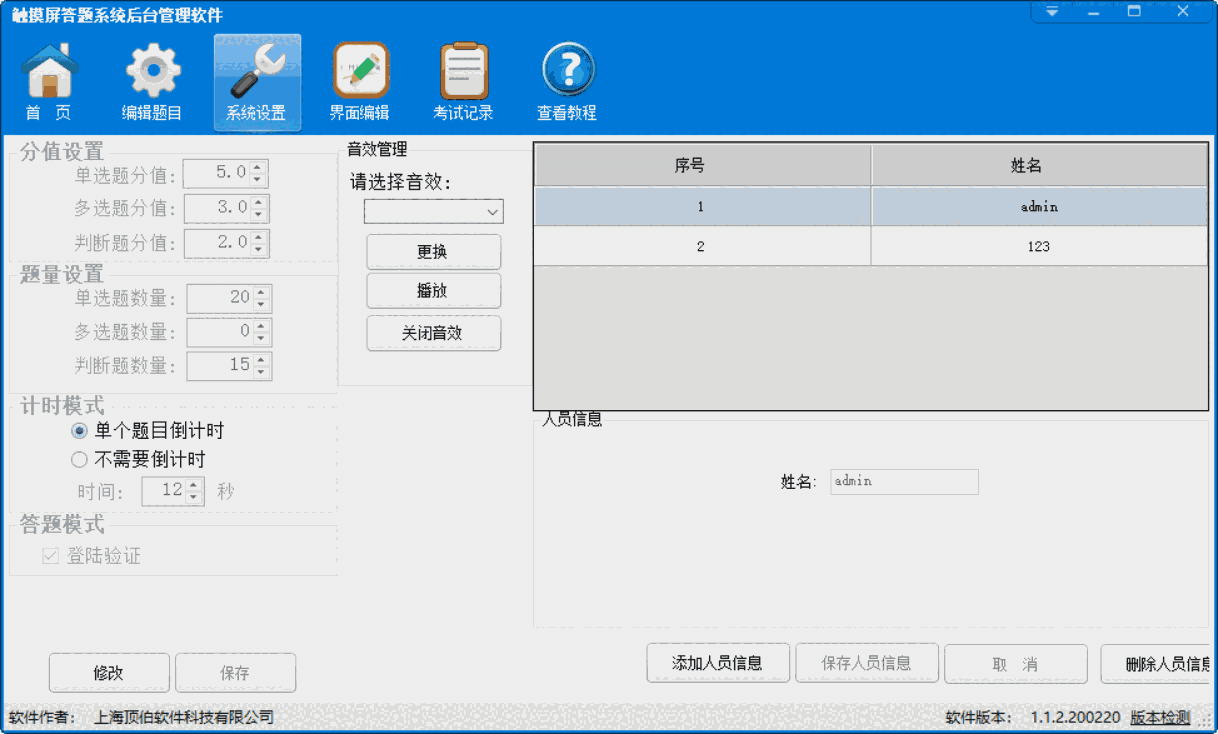1218x734 pixels.
Task: Open the sound effect selection dropdown
Action: click(432, 211)
